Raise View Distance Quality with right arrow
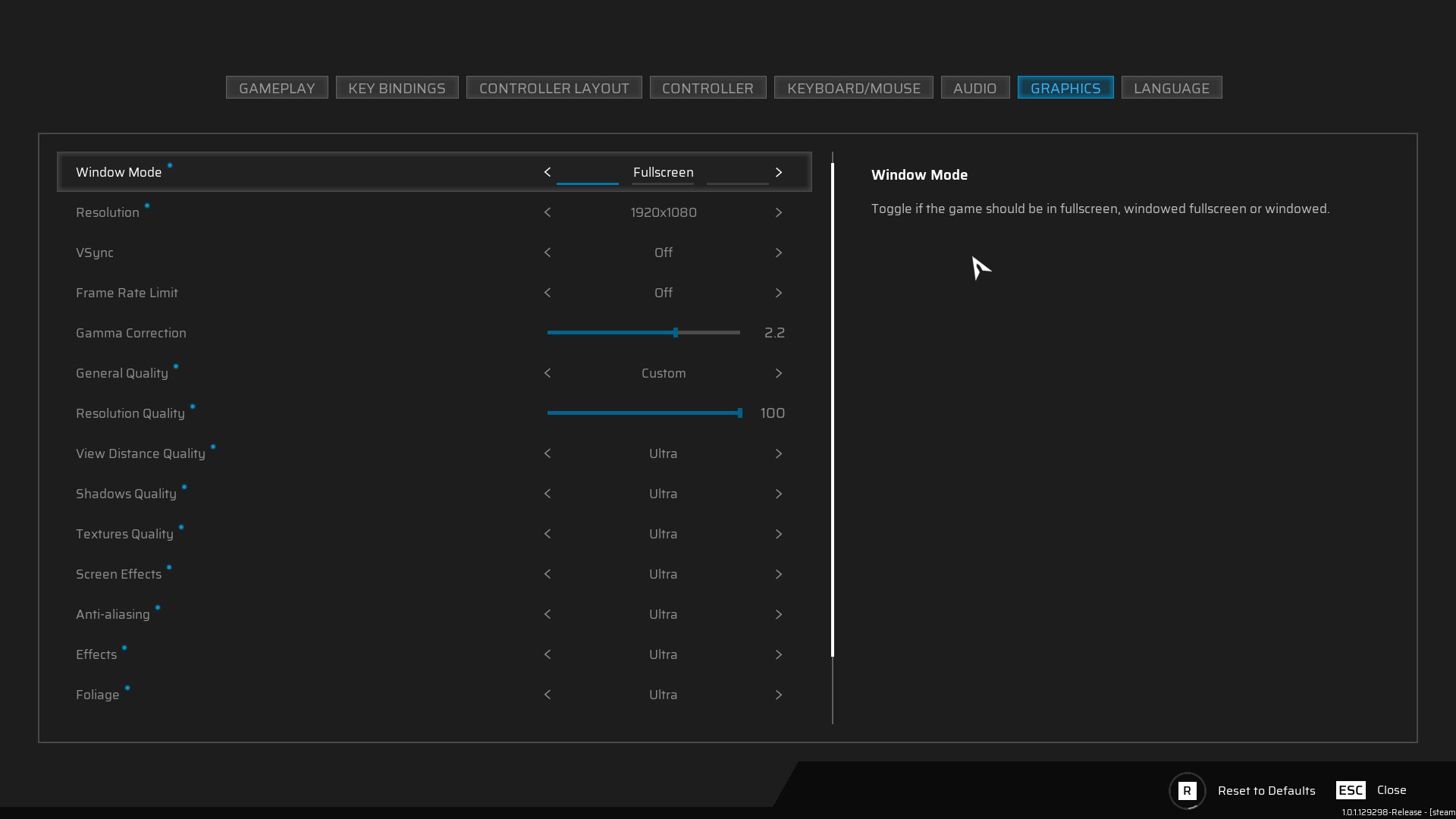This screenshot has height=819, width=1456. click(778, 453)
